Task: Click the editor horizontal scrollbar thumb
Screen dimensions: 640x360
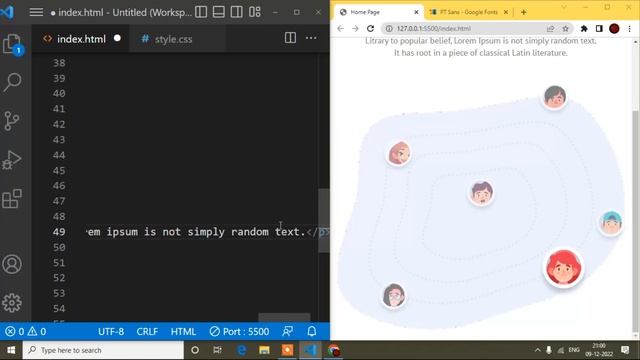Action: coord(284,317)
